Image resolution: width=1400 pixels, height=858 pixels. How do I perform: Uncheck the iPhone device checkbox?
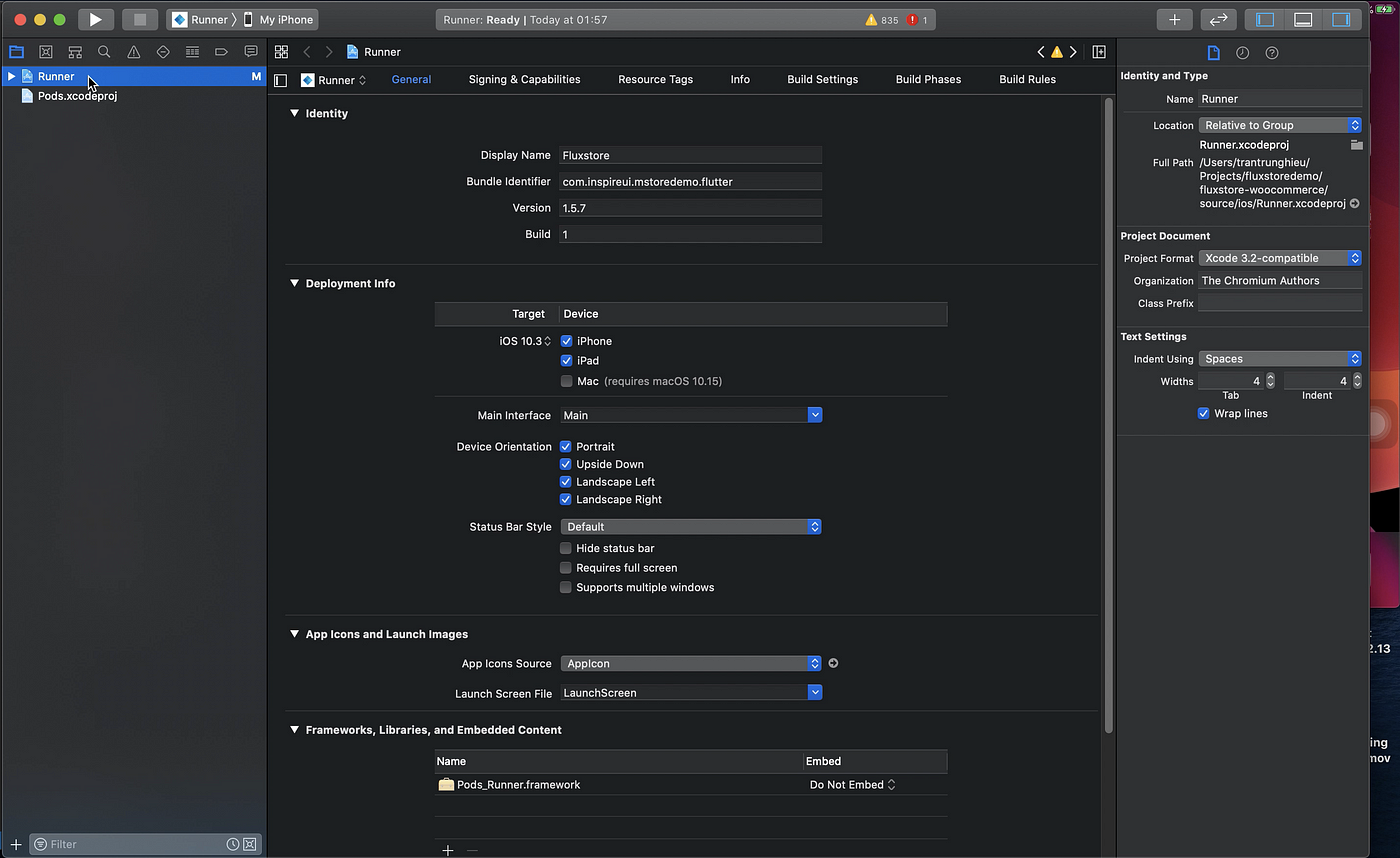click(x=566, y=341)
